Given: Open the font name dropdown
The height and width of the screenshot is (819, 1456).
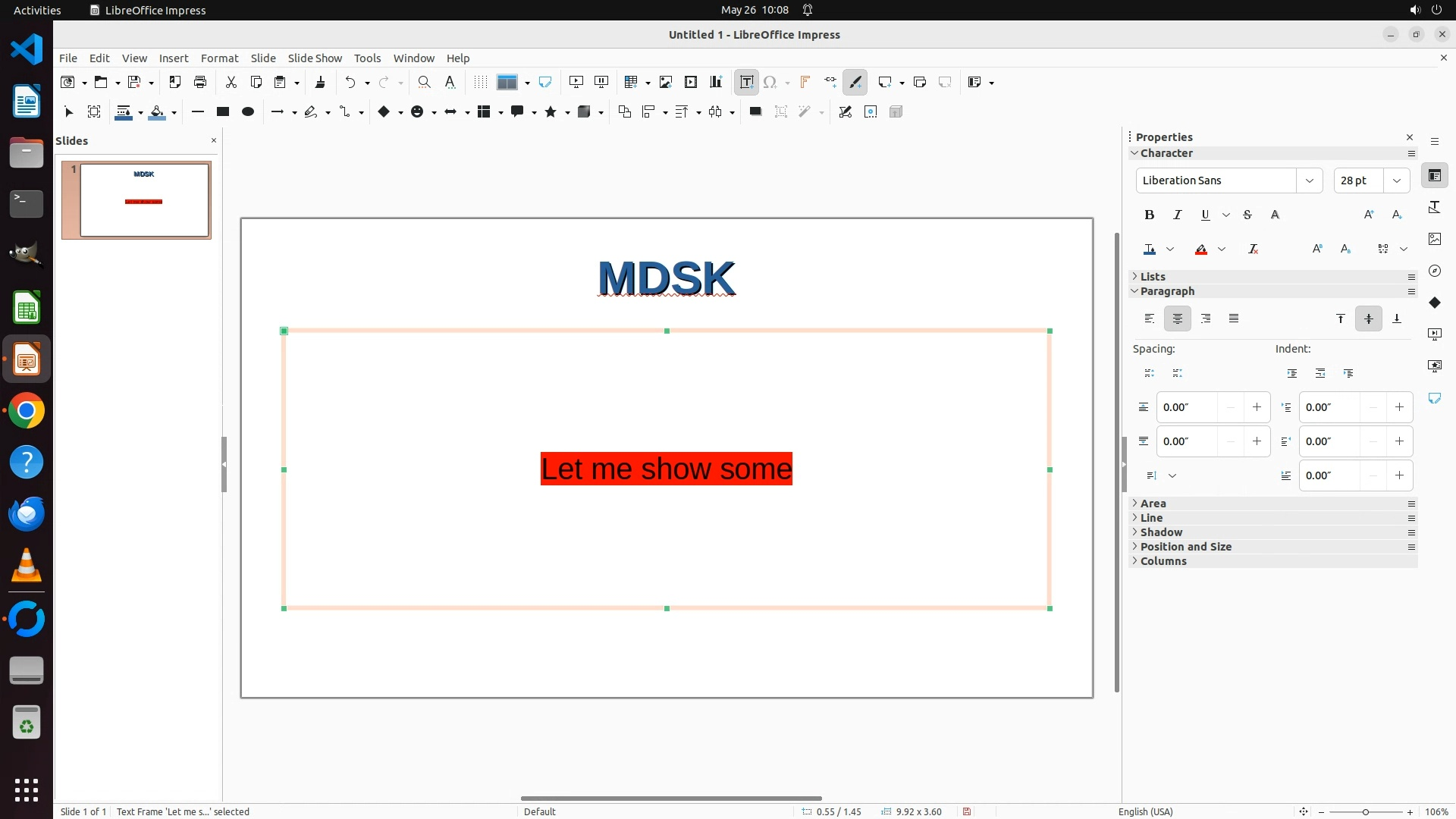Looking at the screenshot, I should pos(1309,180).
